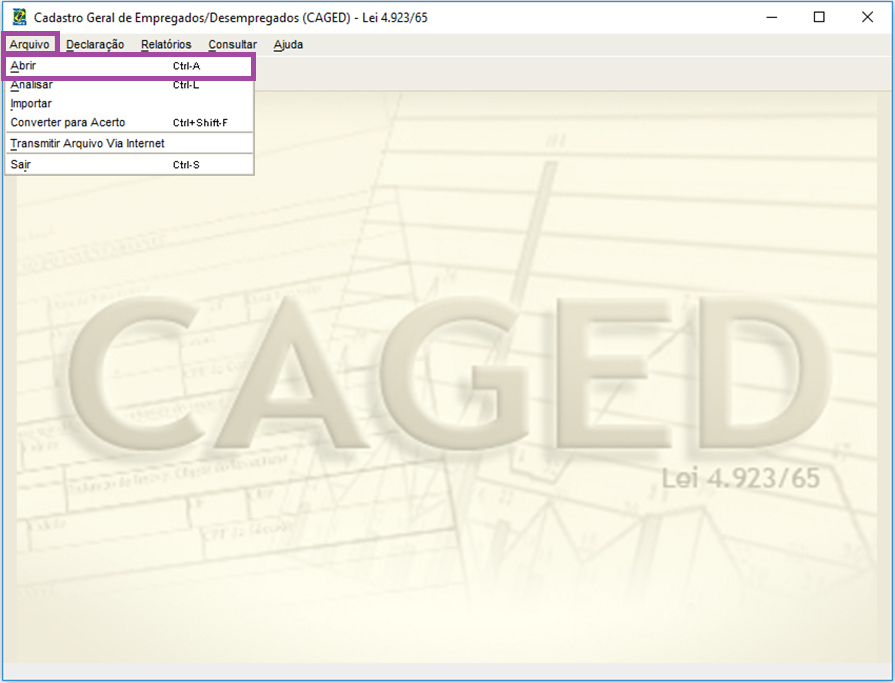Choose Abrir from the Arquivo menu

click(130, 66)
